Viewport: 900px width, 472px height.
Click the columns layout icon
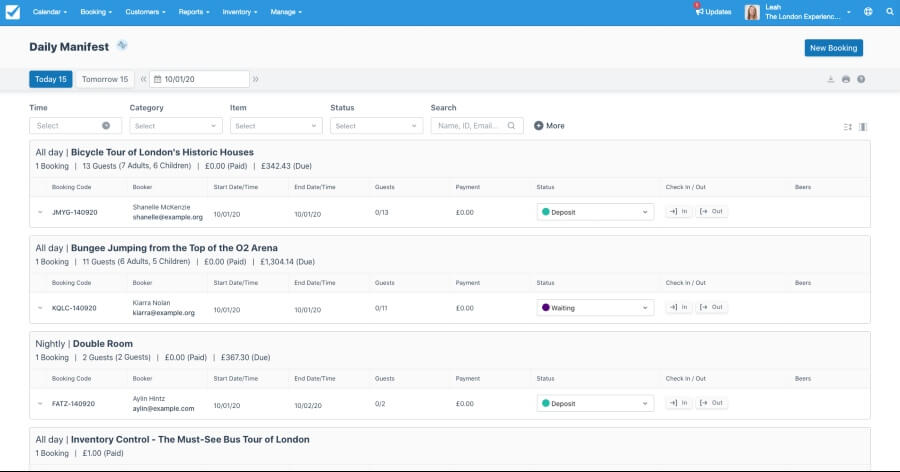pyautogui.click(x=863, y=126)
